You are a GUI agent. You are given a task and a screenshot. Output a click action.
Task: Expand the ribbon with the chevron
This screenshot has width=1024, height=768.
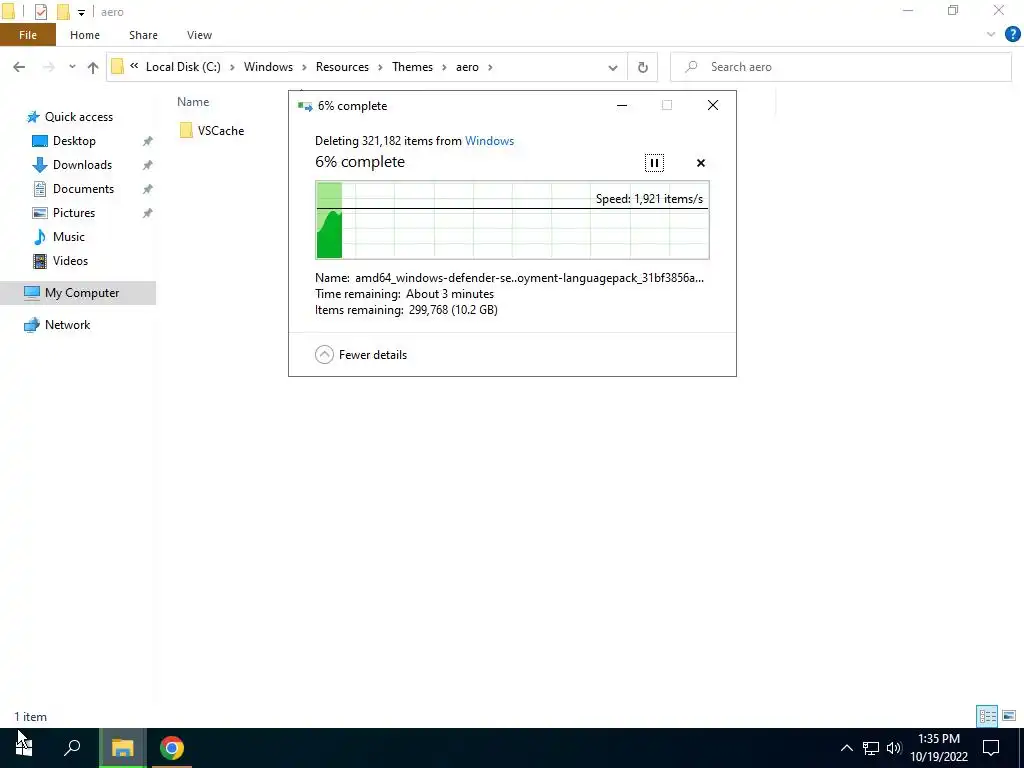991,35
